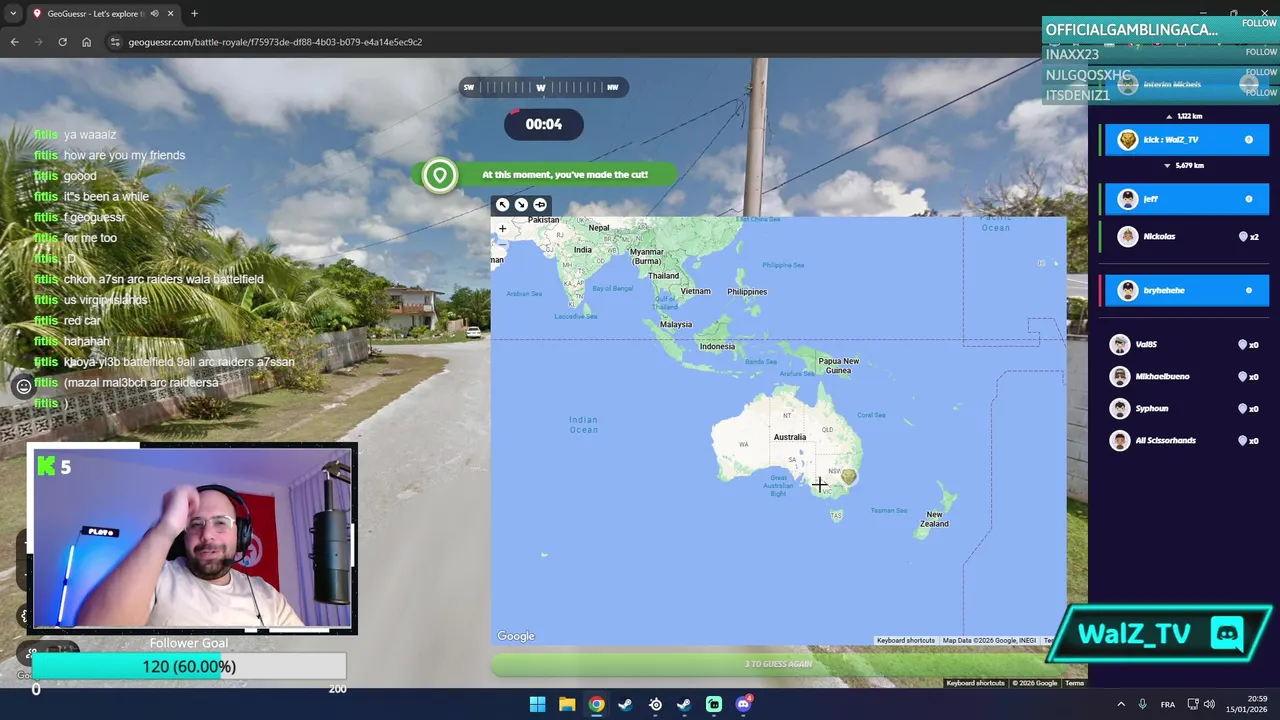
Task: Click the 3 TO GUESS AGAIN button
Action: click(x=778, y=664)
